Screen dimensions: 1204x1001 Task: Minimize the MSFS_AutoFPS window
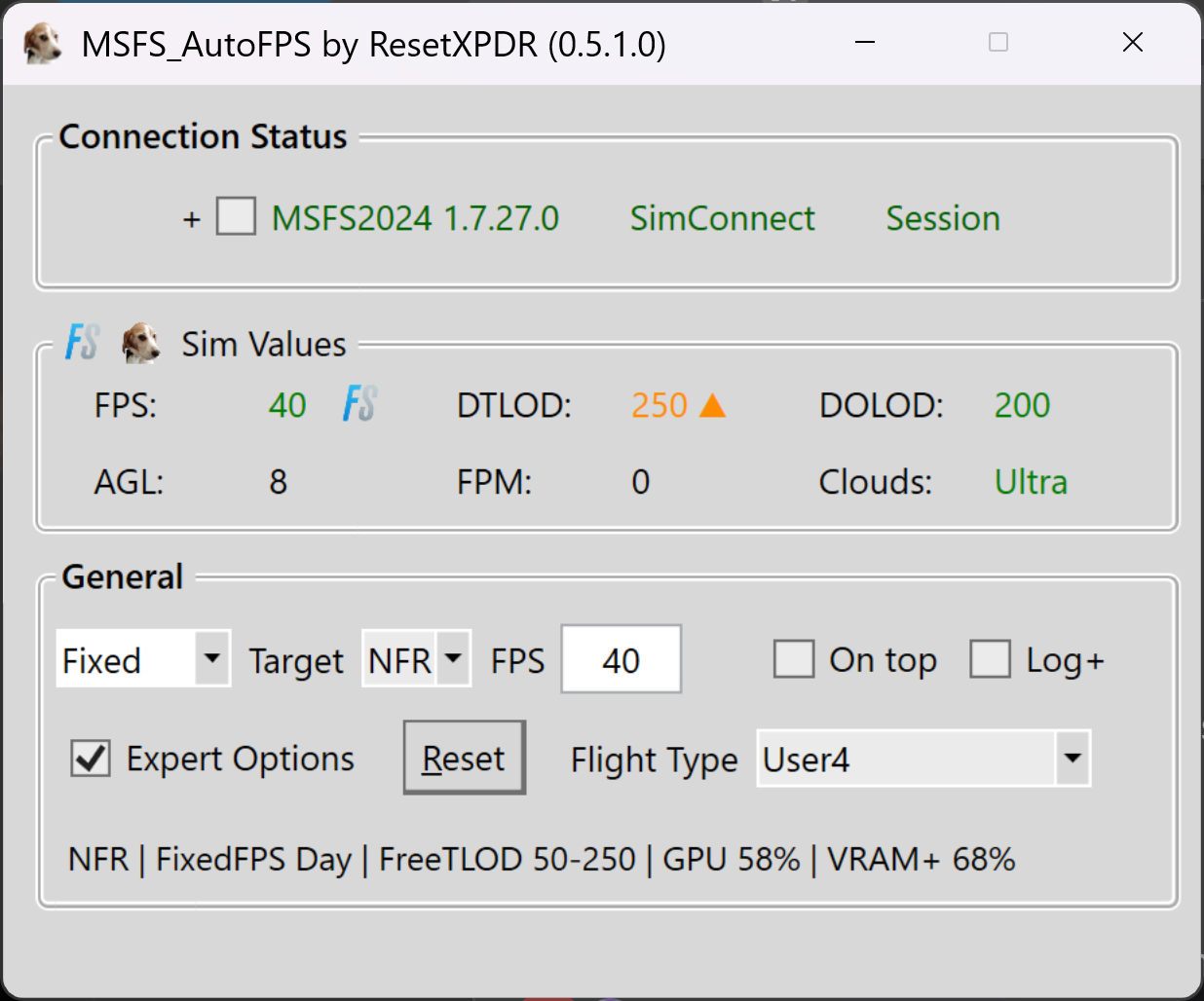pyautogui.click(x=865, y=43)
